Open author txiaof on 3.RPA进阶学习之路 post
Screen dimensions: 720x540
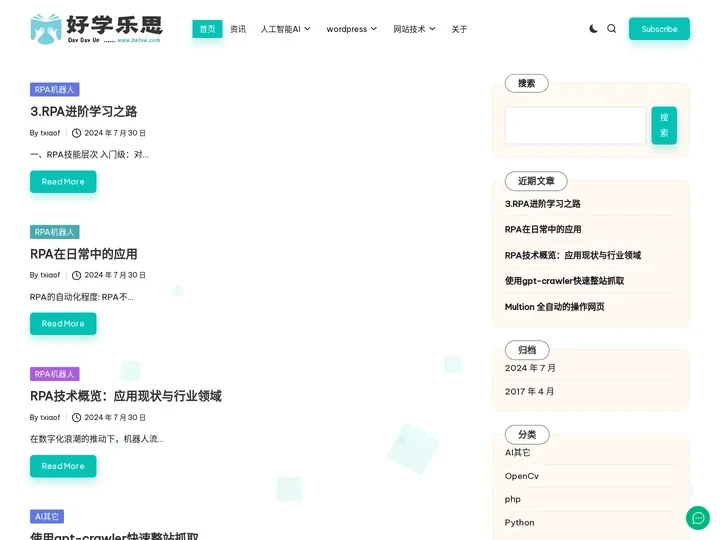point(50,133)
